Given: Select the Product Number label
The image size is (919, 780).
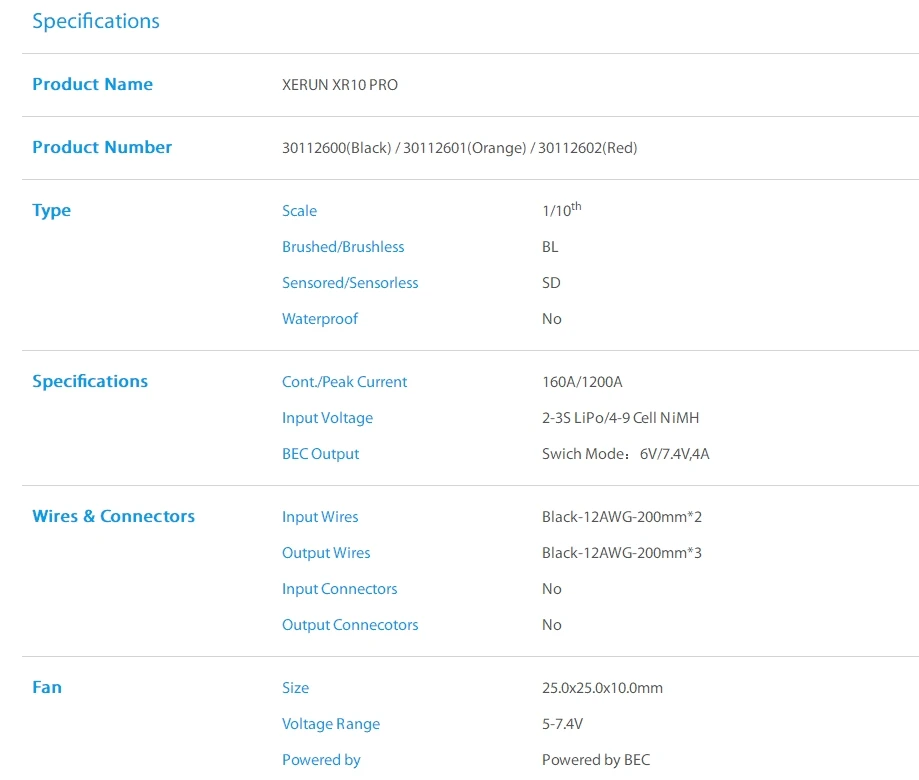Looking at the screenshot, I should [102, 147].
